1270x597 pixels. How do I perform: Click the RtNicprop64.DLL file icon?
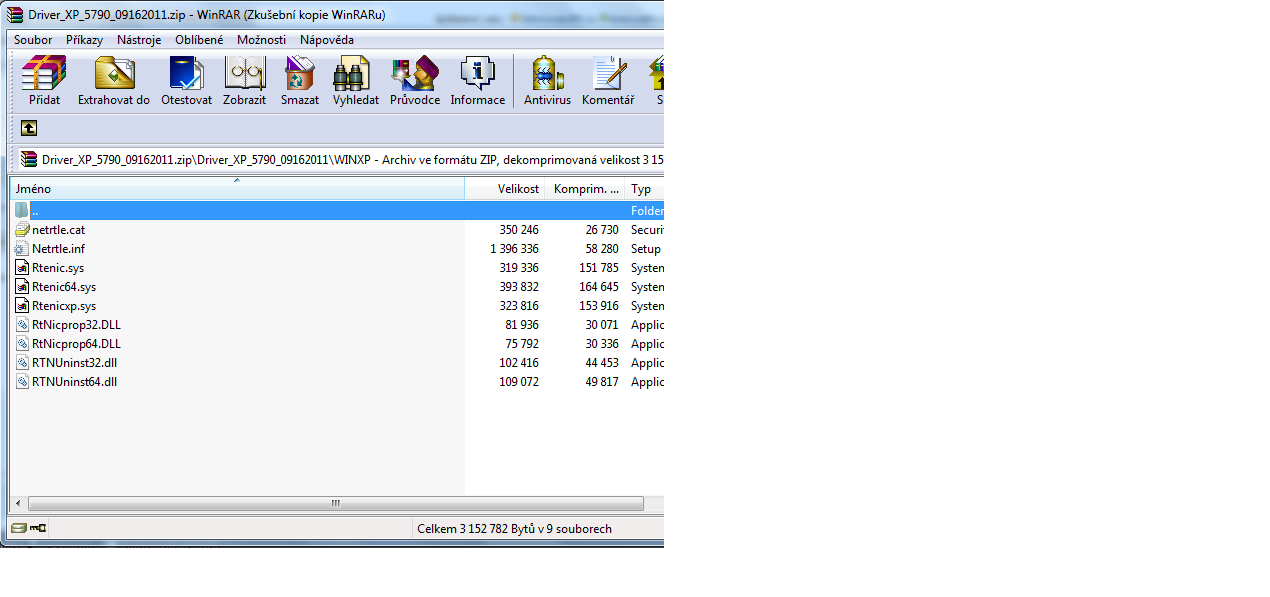(x=23, y=344)
